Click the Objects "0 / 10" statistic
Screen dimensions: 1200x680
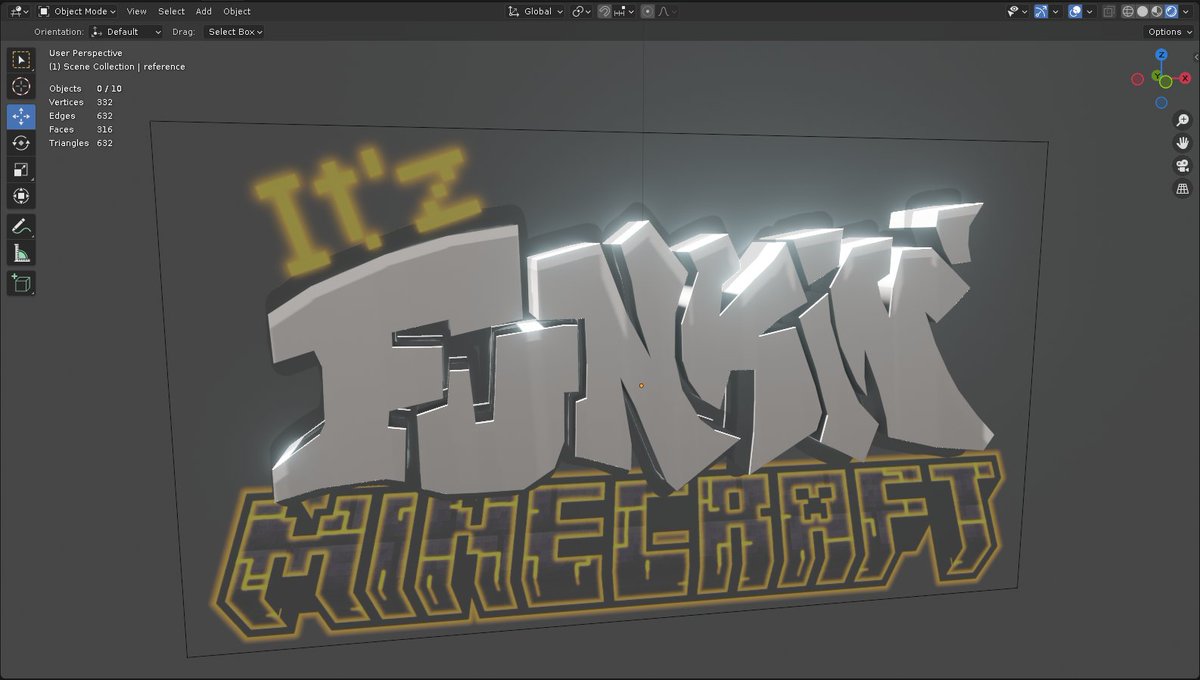coord(109,88)
